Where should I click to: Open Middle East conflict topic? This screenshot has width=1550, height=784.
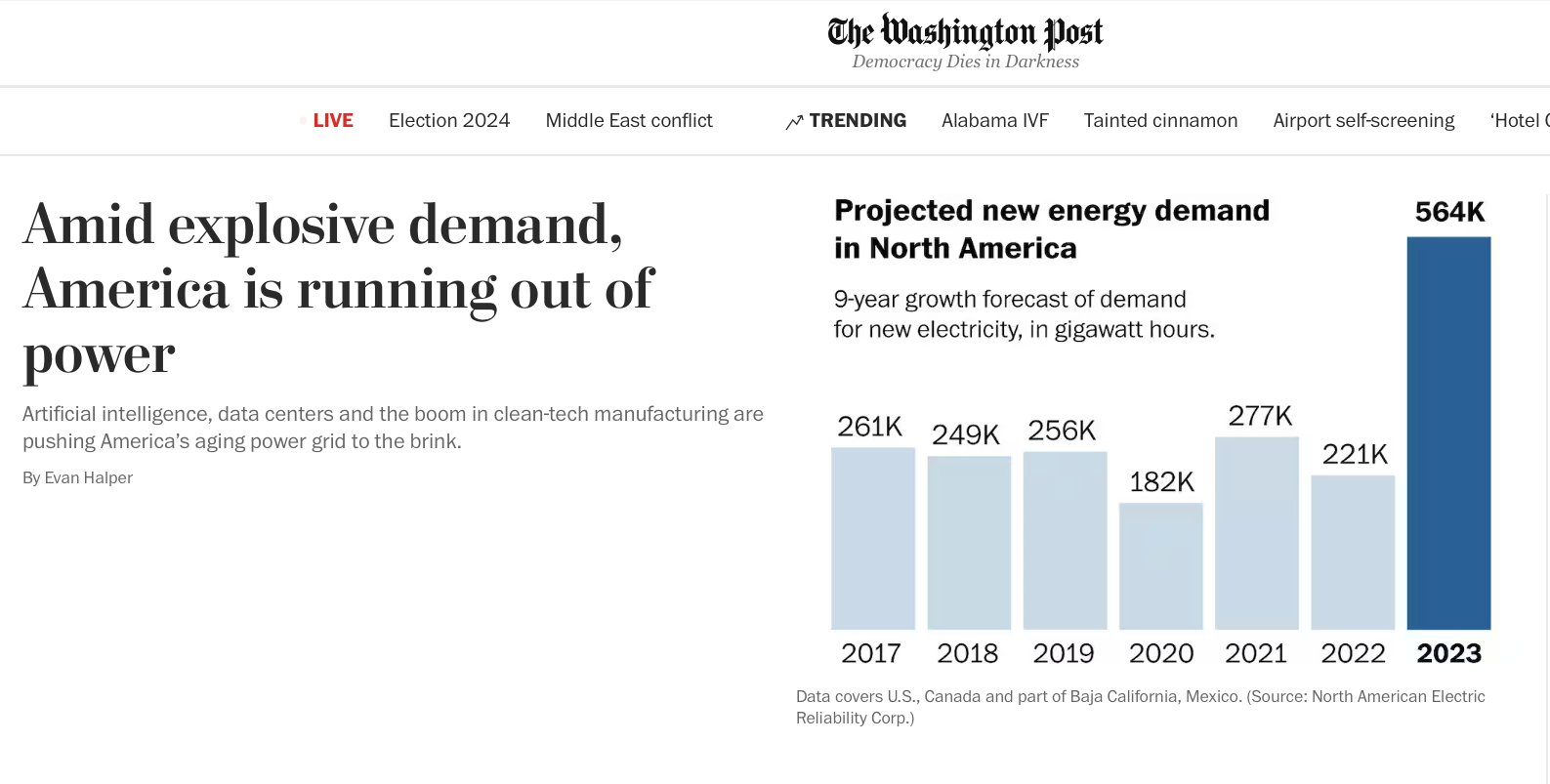(629, 121)
